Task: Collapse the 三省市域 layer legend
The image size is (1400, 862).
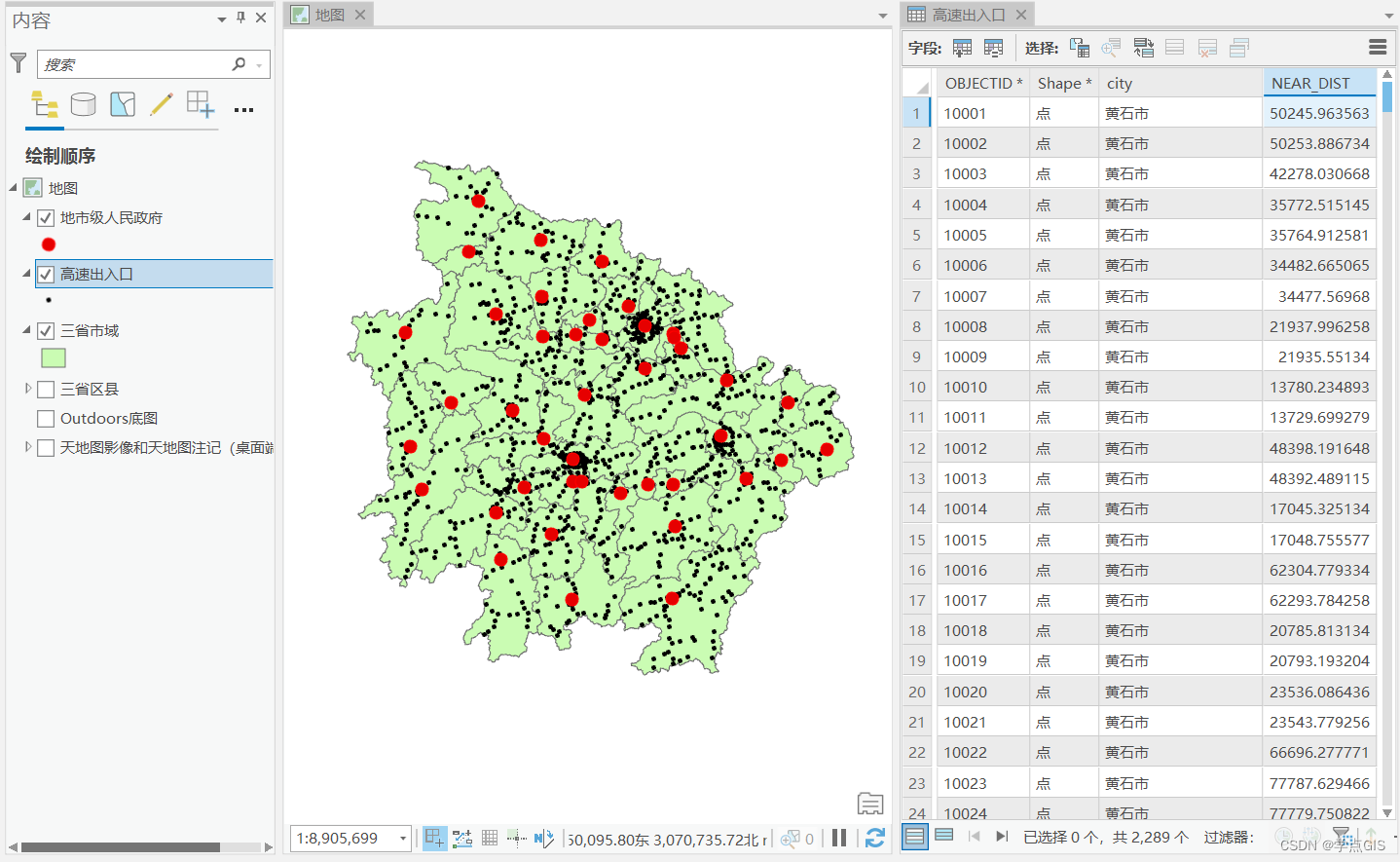Action: tap(27, 330)
